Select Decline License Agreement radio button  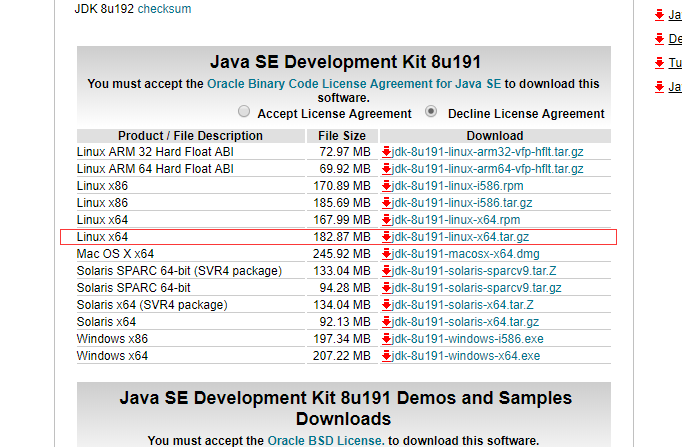[431, 111]
